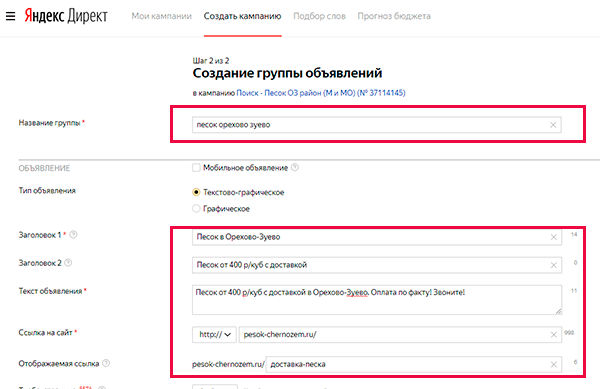Open help icon next to Заголовок 2
The width and height of the screenshot is (600, 389).
[68, 263]
